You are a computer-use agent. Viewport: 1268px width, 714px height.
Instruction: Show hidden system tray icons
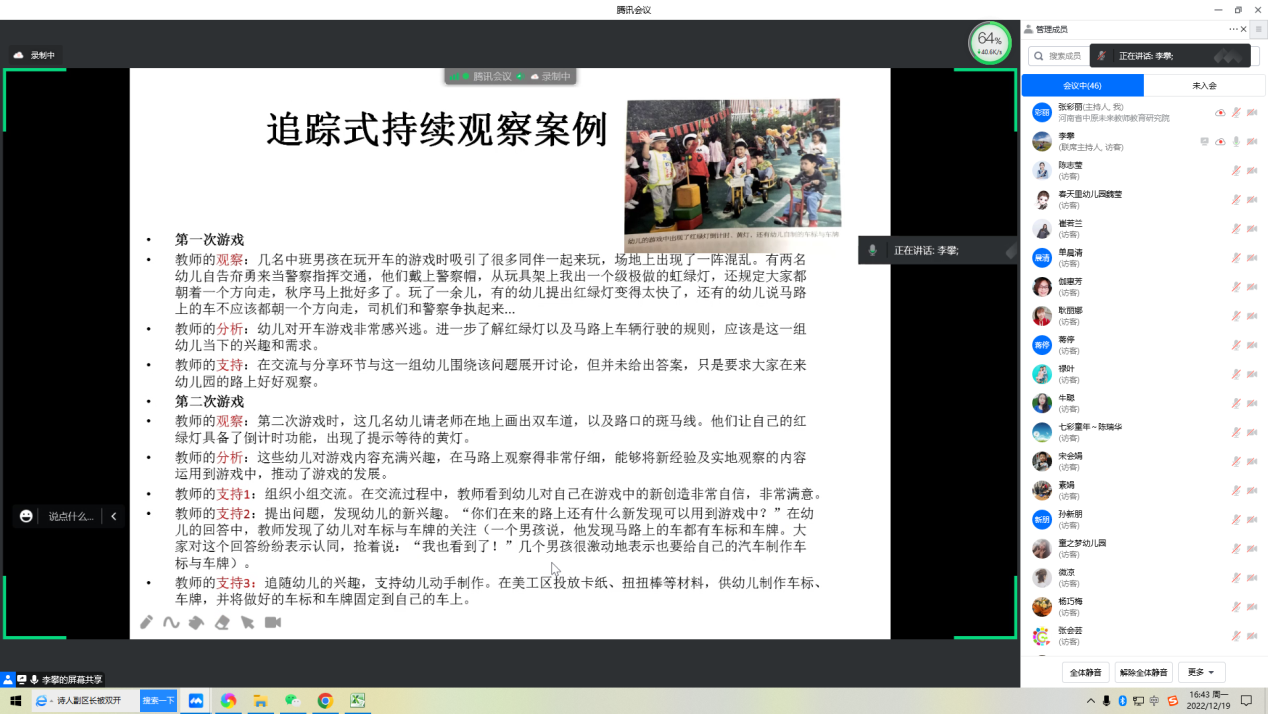pos(1091,701)
